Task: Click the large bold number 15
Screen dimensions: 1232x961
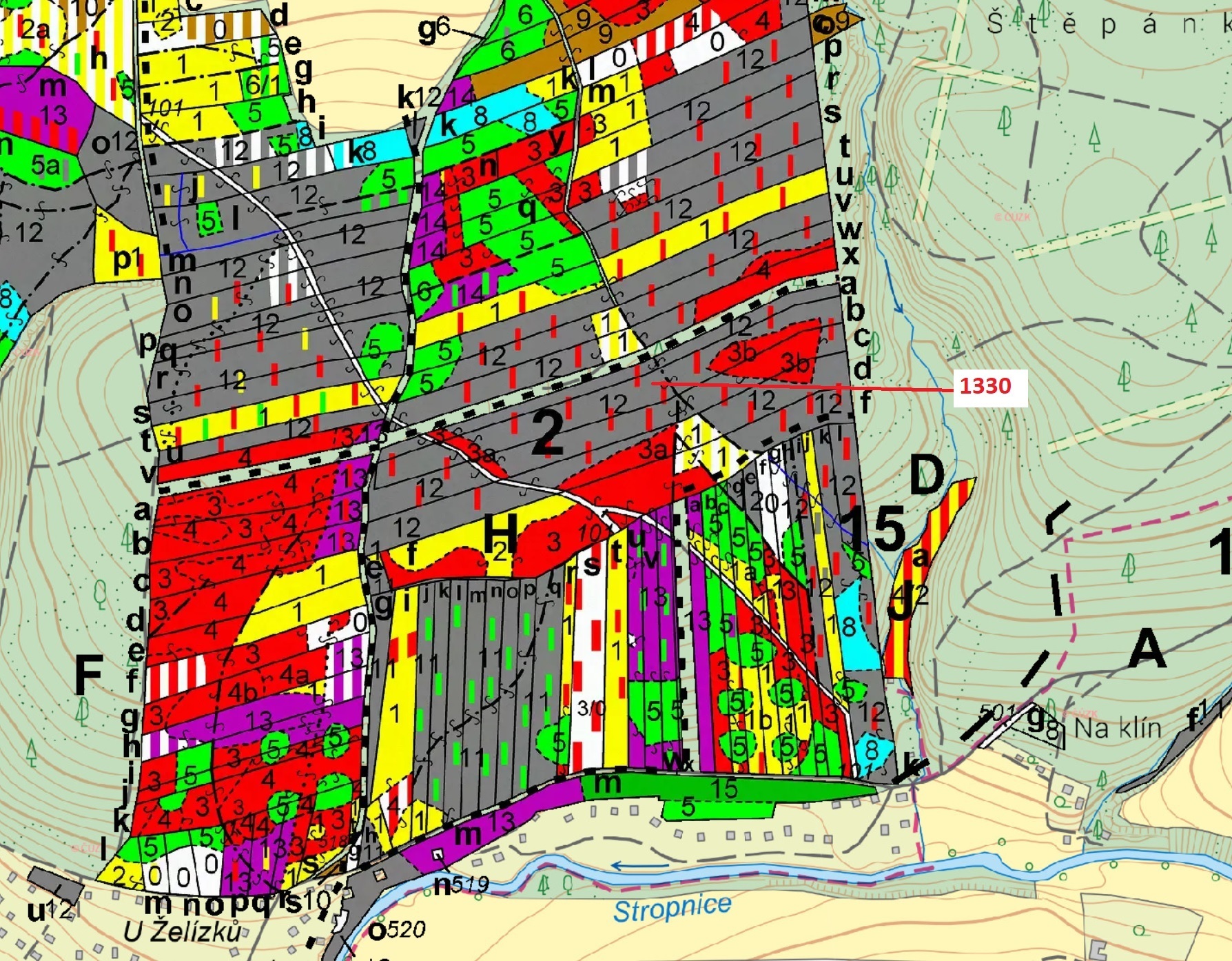Action: pyautogui.click(x=874, y=527)
